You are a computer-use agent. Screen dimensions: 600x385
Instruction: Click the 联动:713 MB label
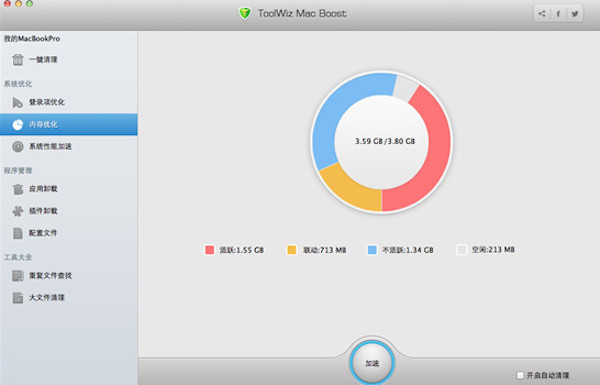324,250
